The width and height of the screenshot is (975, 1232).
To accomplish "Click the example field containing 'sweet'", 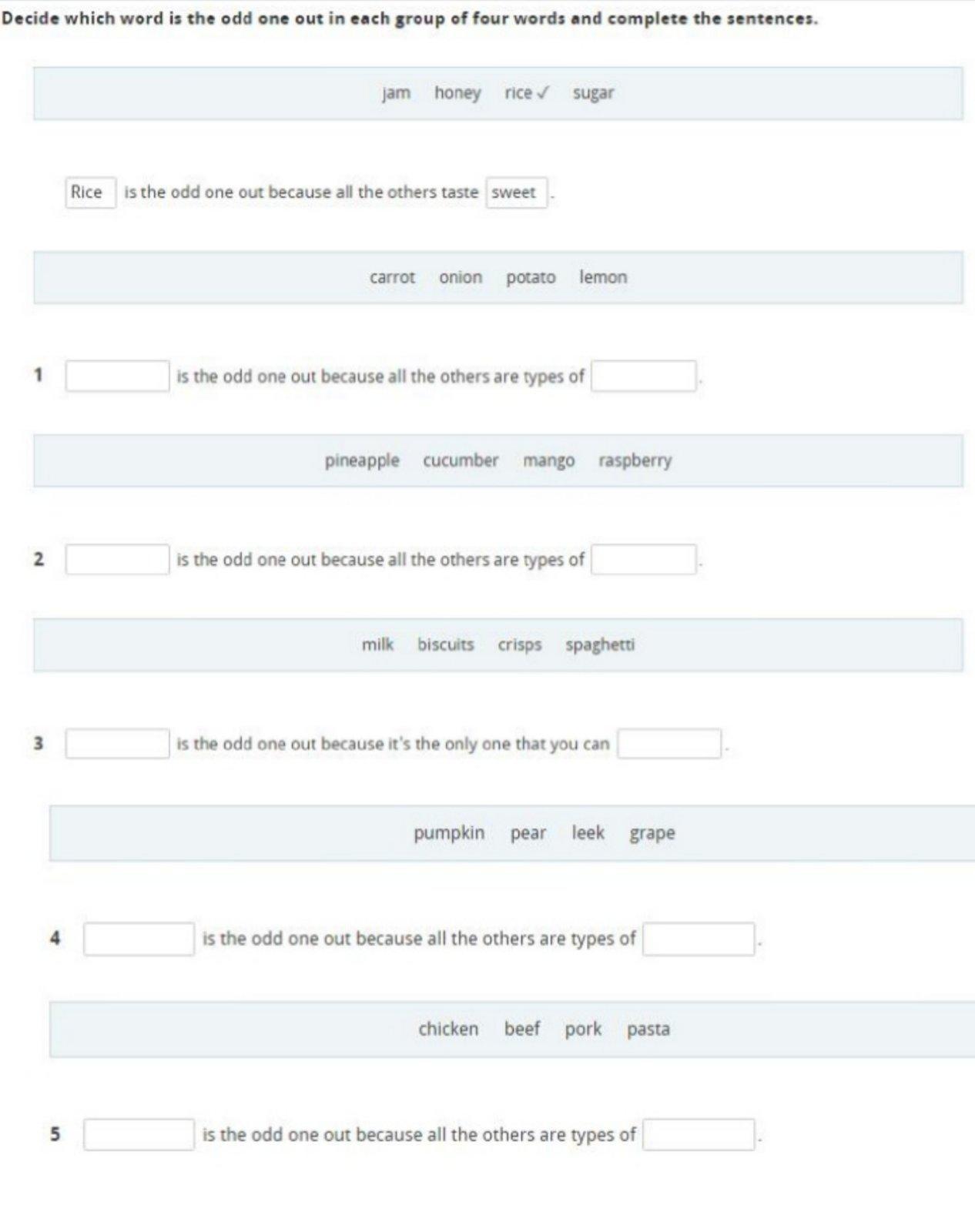I will 517,192.
